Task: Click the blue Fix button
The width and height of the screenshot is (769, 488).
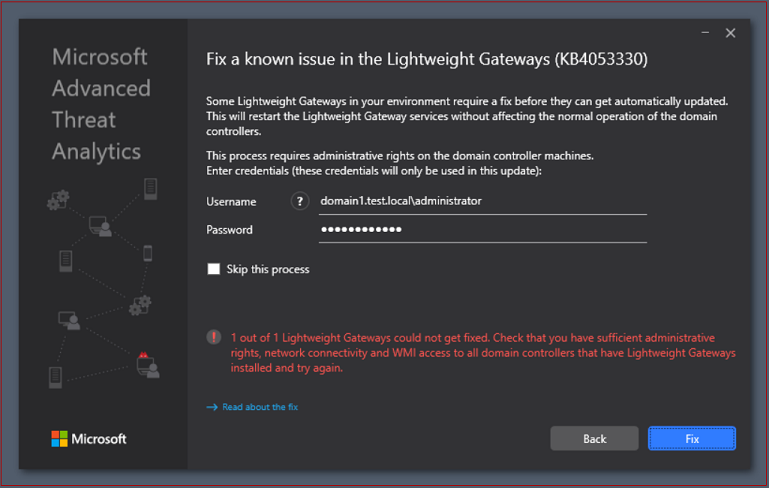Action: point(692,438)
